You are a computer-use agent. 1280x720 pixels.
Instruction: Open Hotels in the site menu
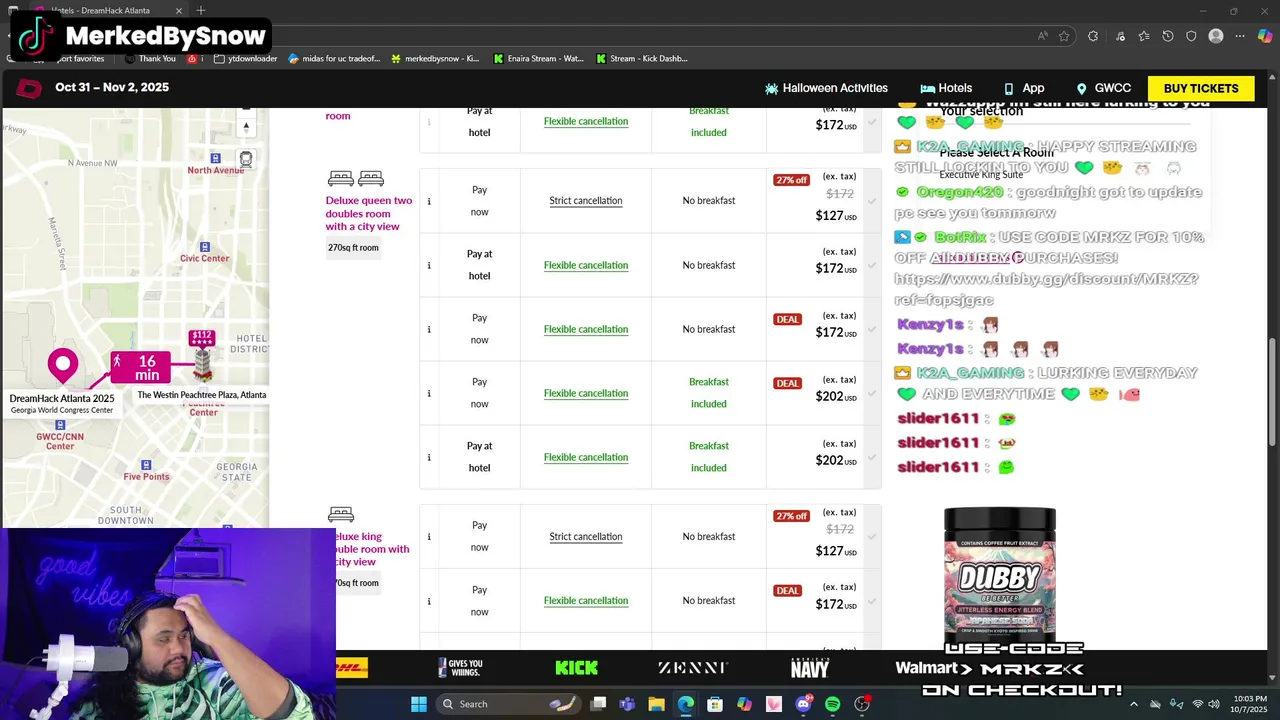tap(946, 88)
